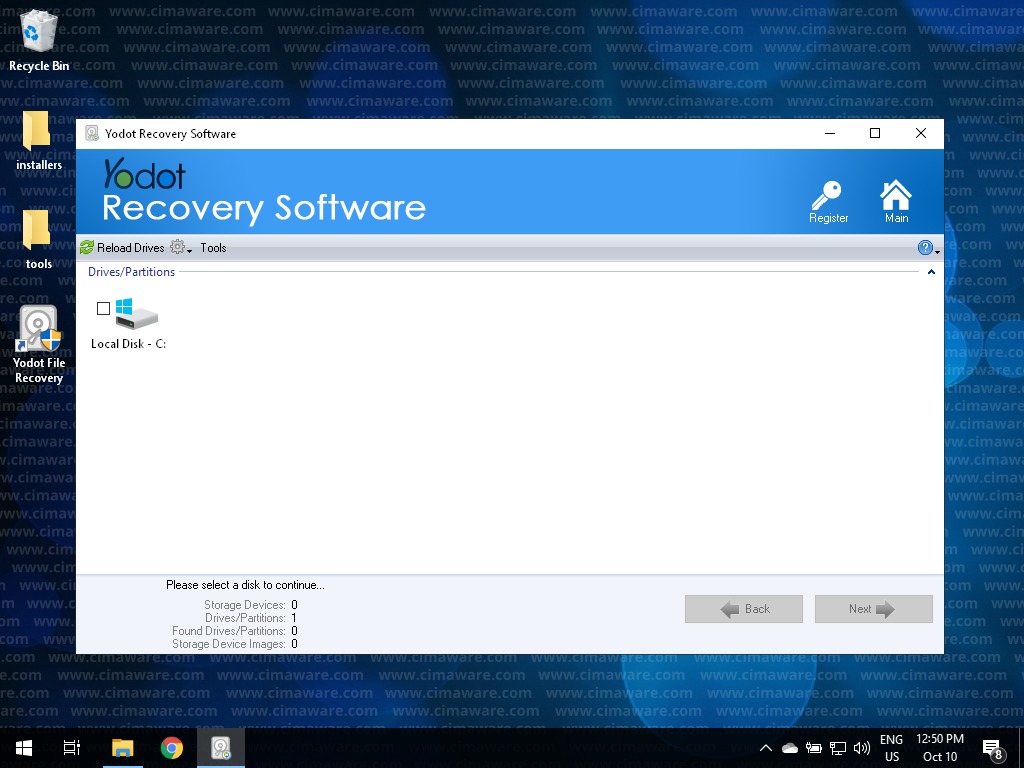Reload Drives from the toolbar

[122, 248]
